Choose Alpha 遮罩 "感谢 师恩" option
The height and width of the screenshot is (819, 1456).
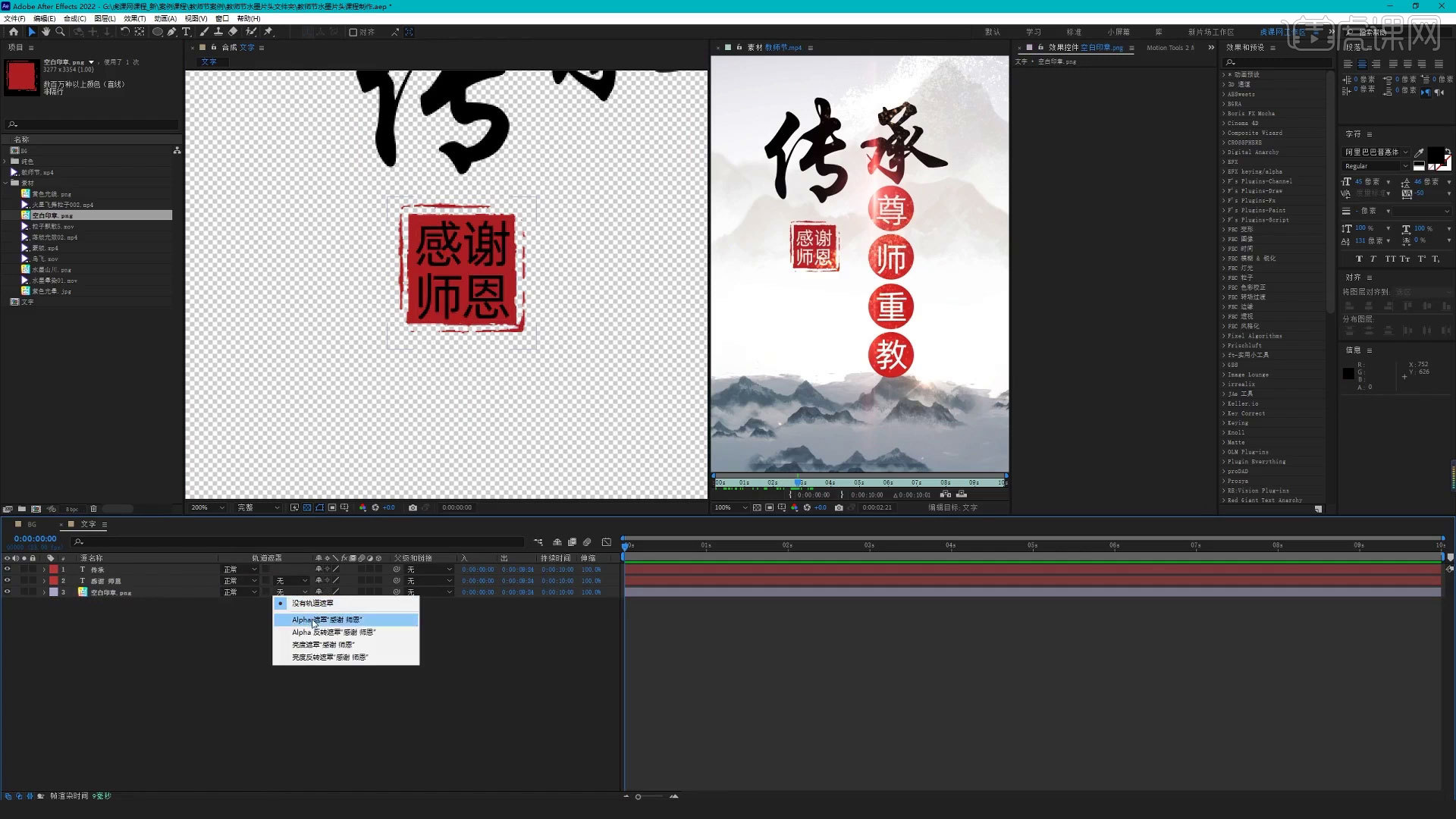tap(346, 620)
